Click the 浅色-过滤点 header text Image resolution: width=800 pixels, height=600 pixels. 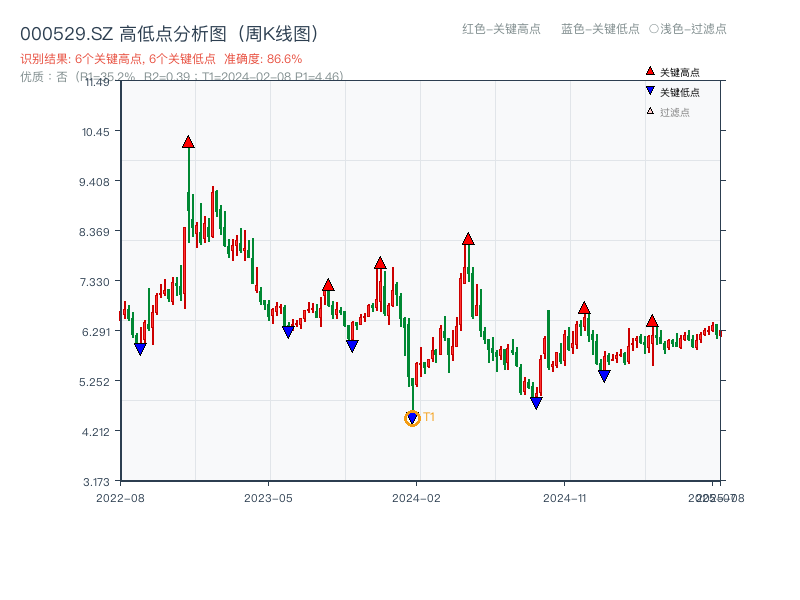[693, 29]
